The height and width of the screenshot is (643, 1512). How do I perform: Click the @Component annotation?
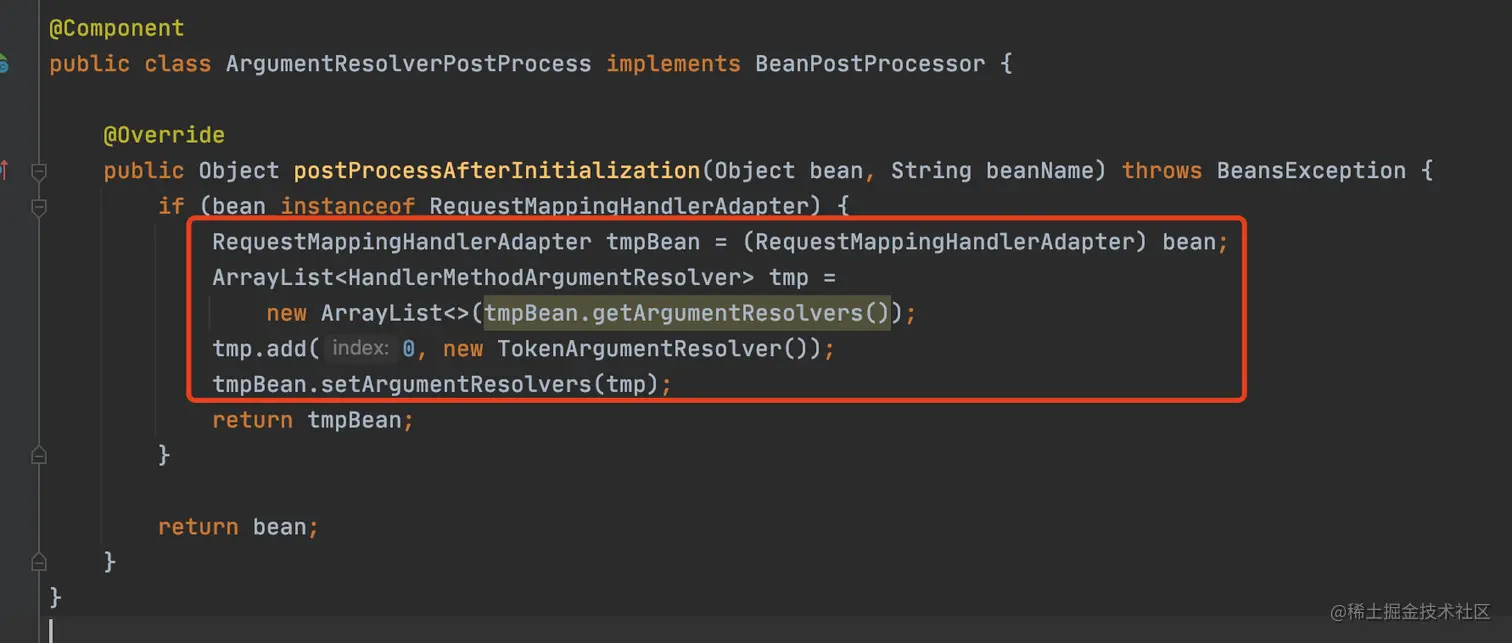pyautogui.click(x=117, y=28)
